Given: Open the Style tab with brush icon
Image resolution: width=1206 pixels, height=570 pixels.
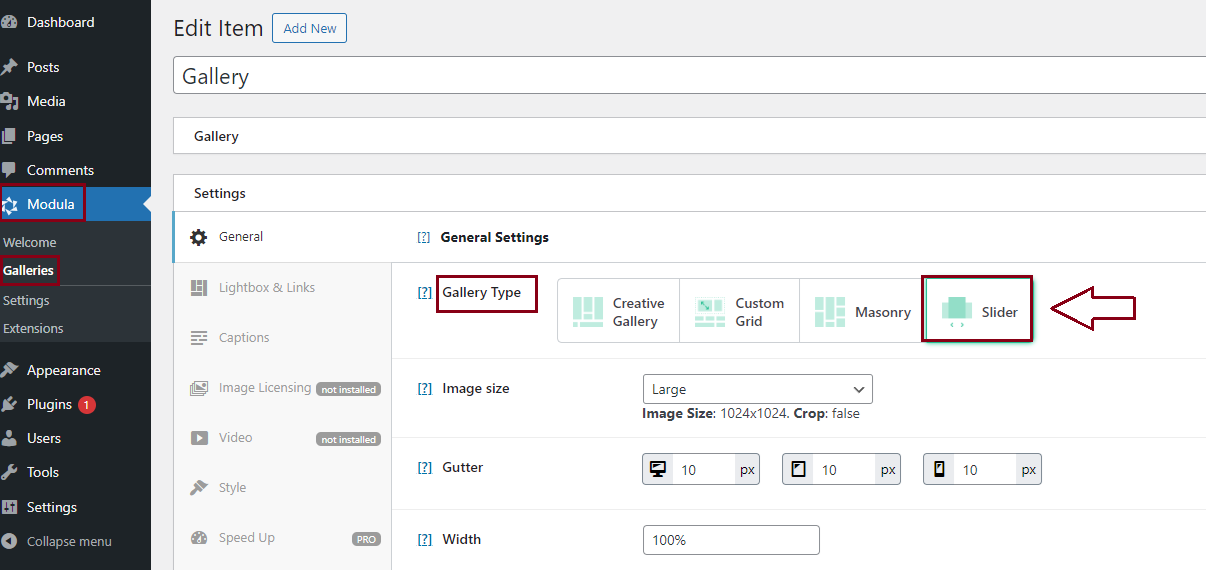Looking at the screenshot, I should point(199,488).
